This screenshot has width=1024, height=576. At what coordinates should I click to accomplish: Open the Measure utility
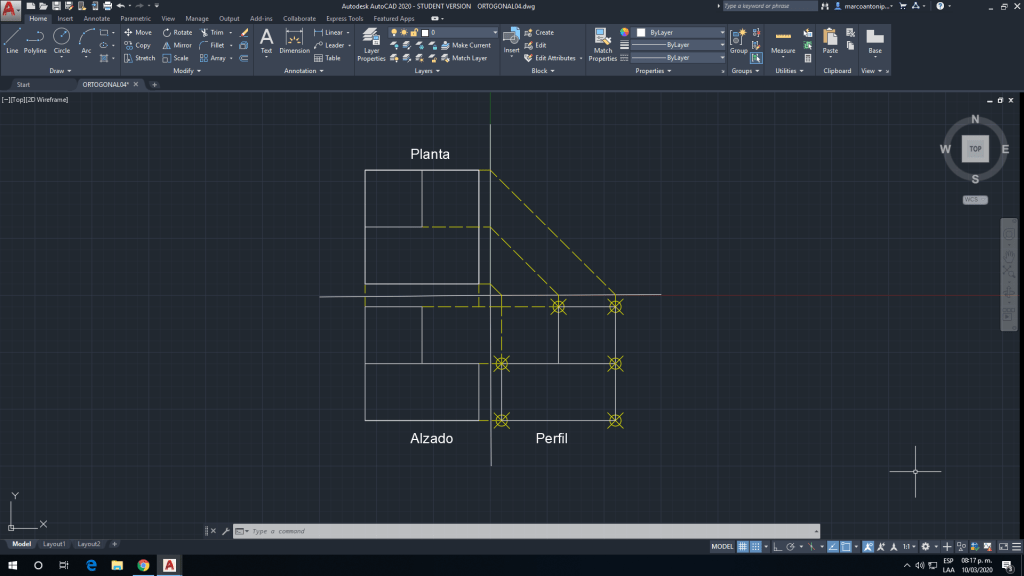tap(783, 40)
